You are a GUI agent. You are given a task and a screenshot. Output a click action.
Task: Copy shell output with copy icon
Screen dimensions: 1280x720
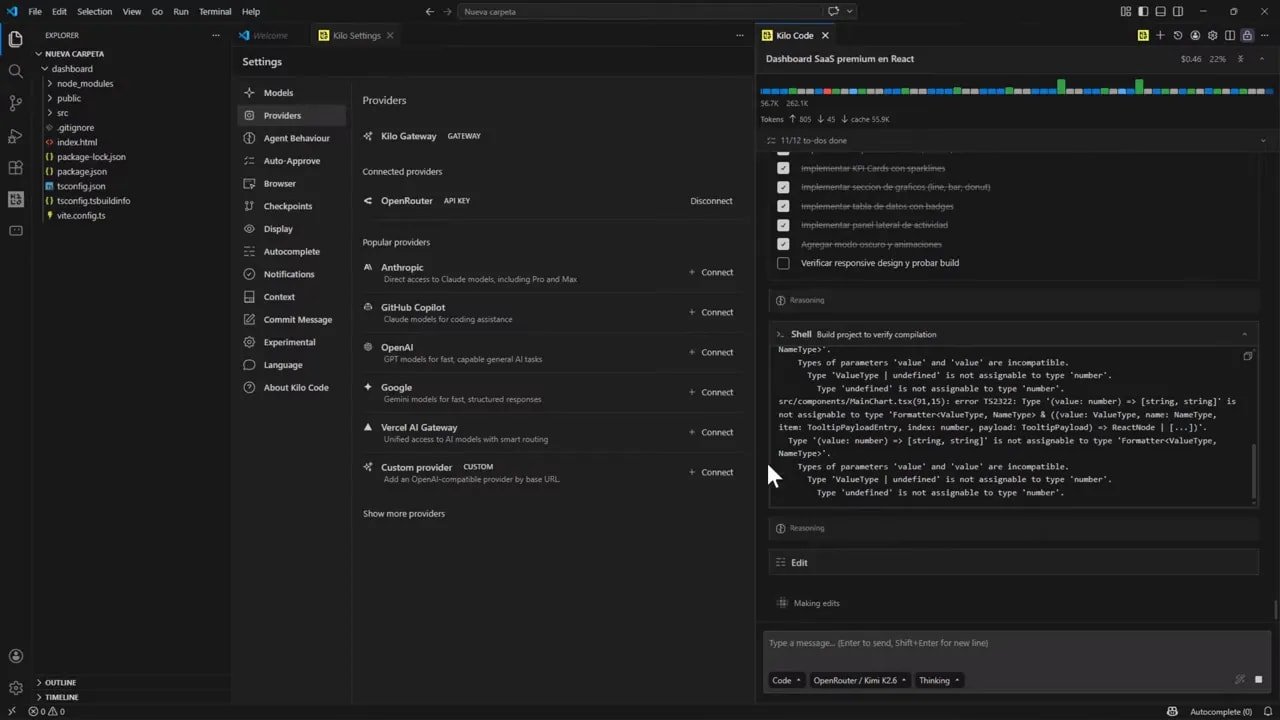[1247, 356]
